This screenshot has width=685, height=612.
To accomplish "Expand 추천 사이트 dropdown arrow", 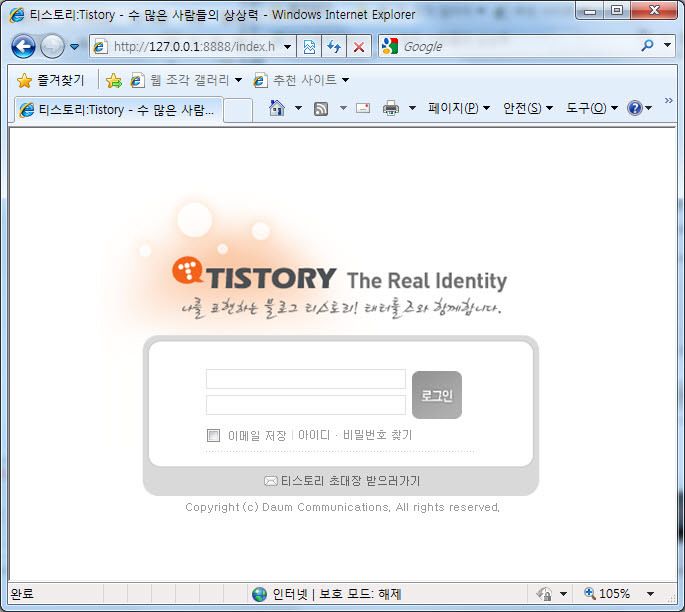I will pos(346,80).
